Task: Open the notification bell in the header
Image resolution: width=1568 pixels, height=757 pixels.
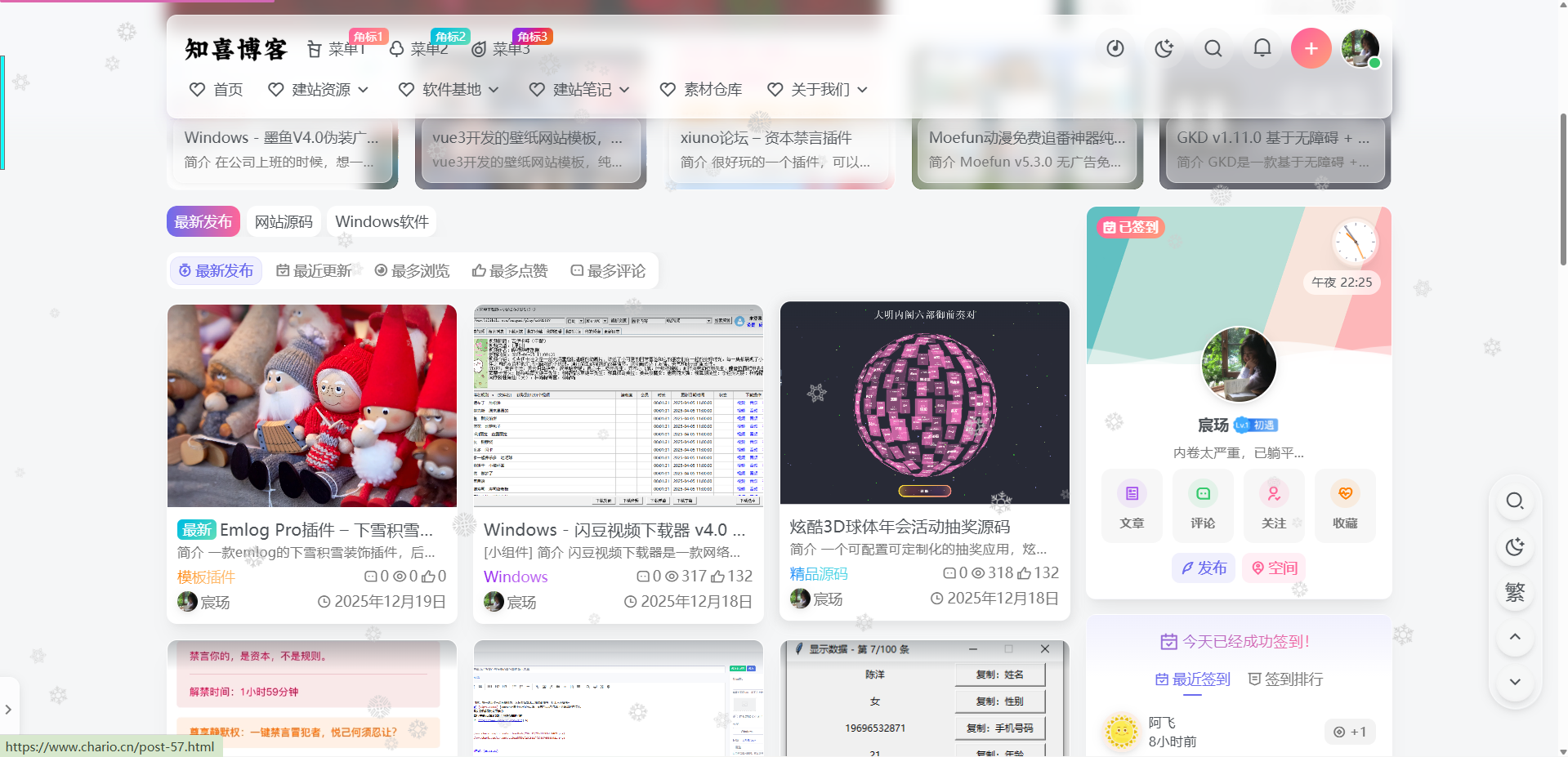Action: coord(1262,48)
